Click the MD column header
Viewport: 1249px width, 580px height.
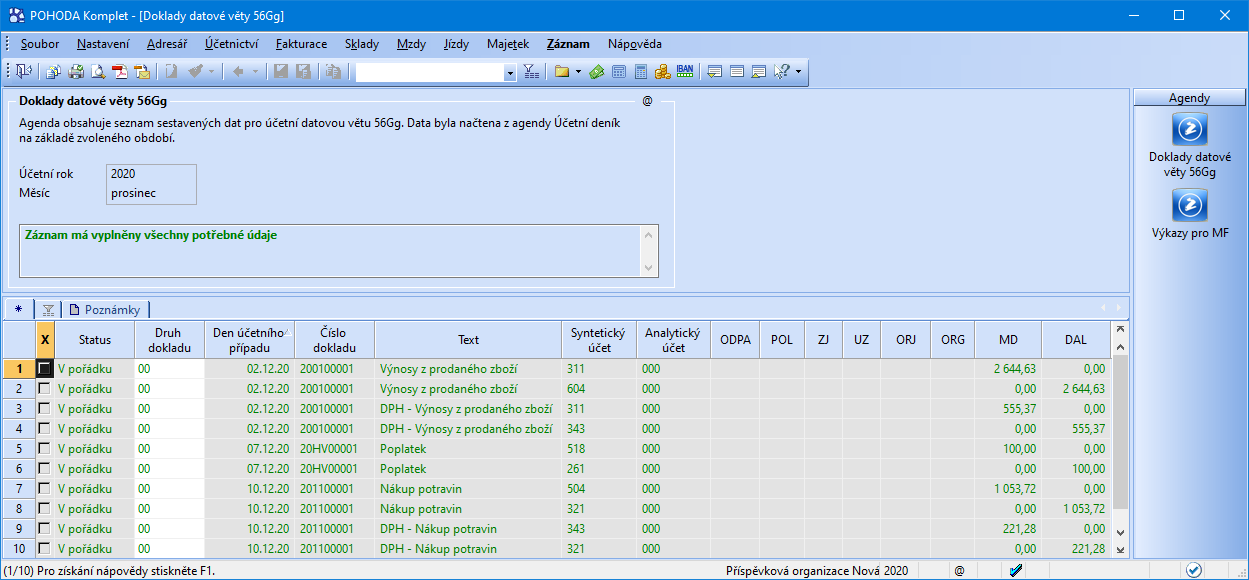[1008, 340]
